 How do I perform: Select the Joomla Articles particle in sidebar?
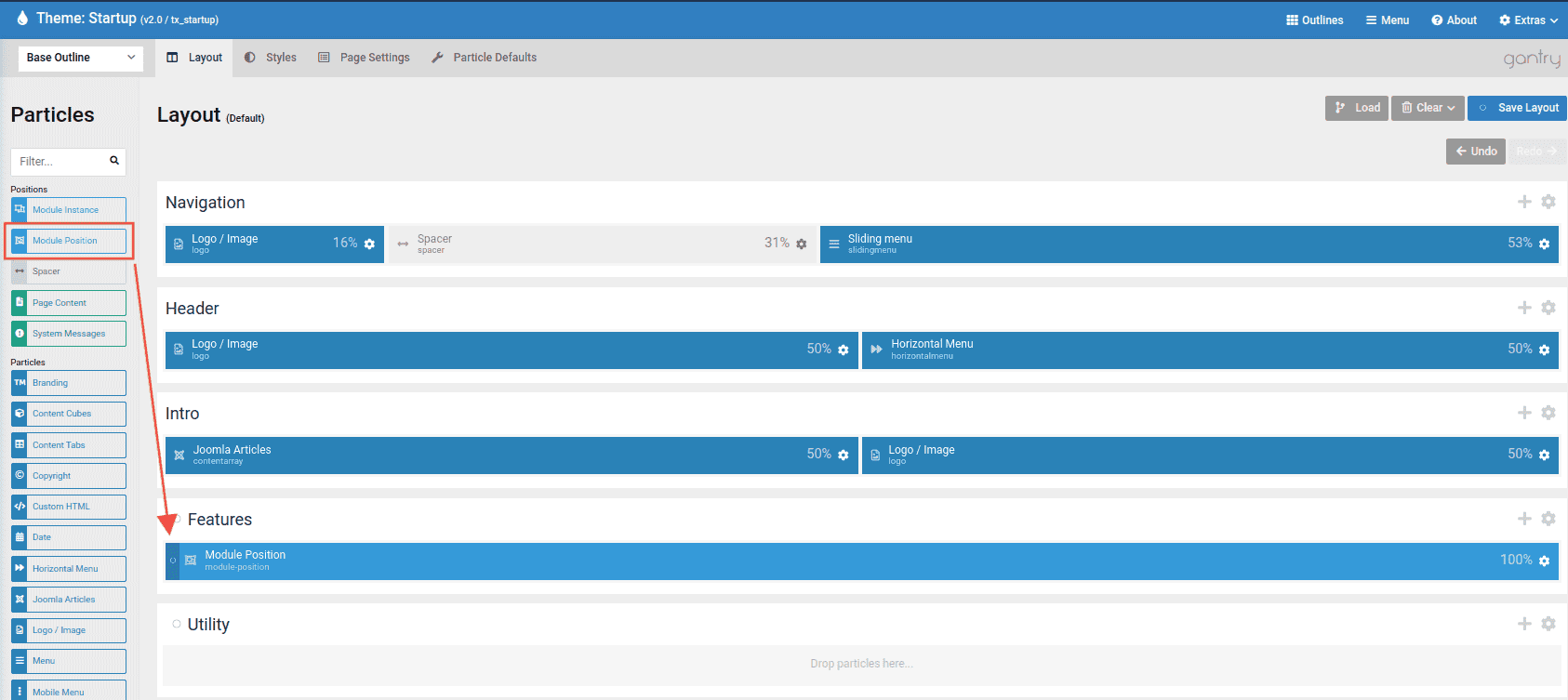tap(69, 600)
